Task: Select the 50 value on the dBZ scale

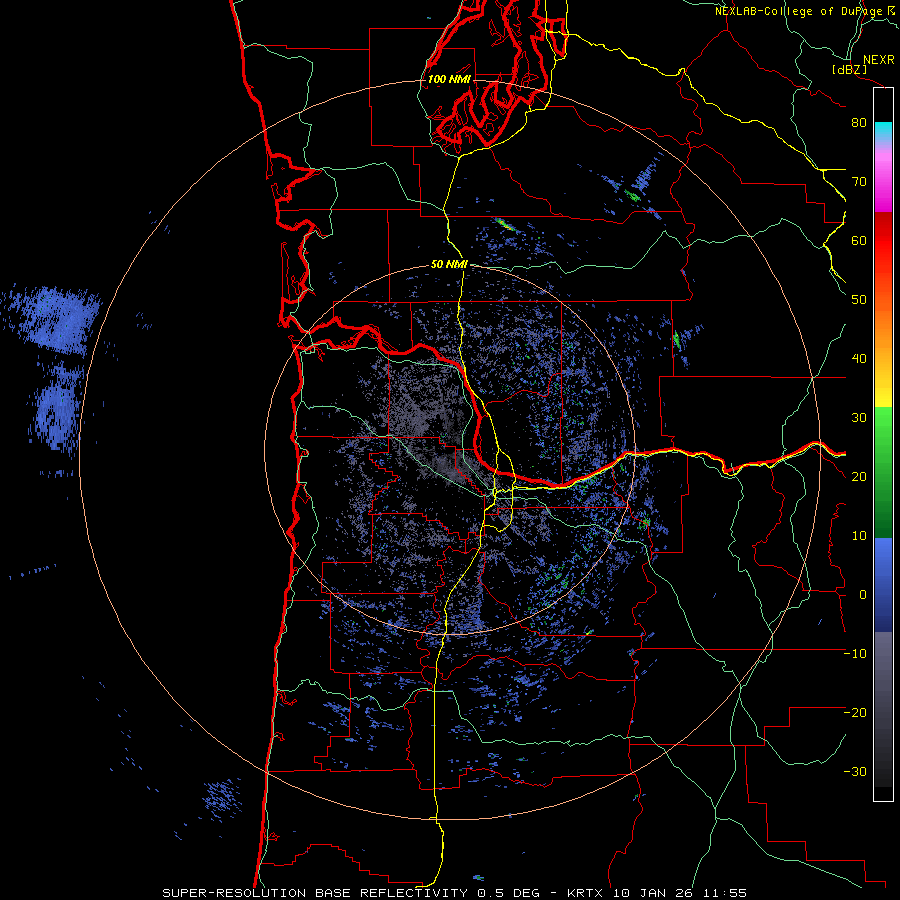Action: pyautogui.click(x=859, y=300)
